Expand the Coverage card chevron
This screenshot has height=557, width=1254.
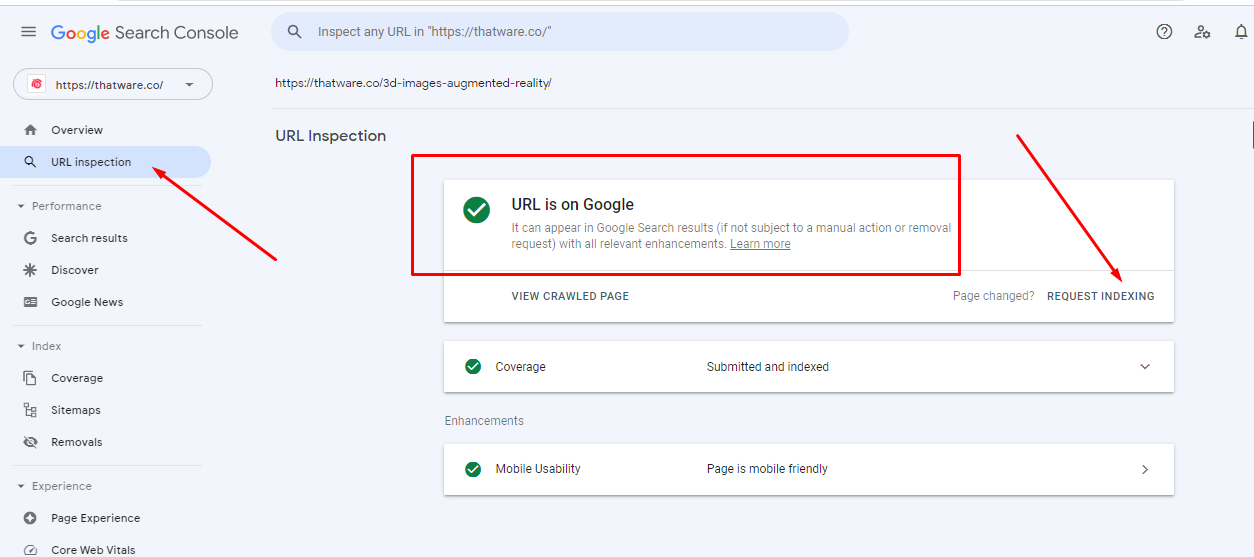tap(1145, 367)
